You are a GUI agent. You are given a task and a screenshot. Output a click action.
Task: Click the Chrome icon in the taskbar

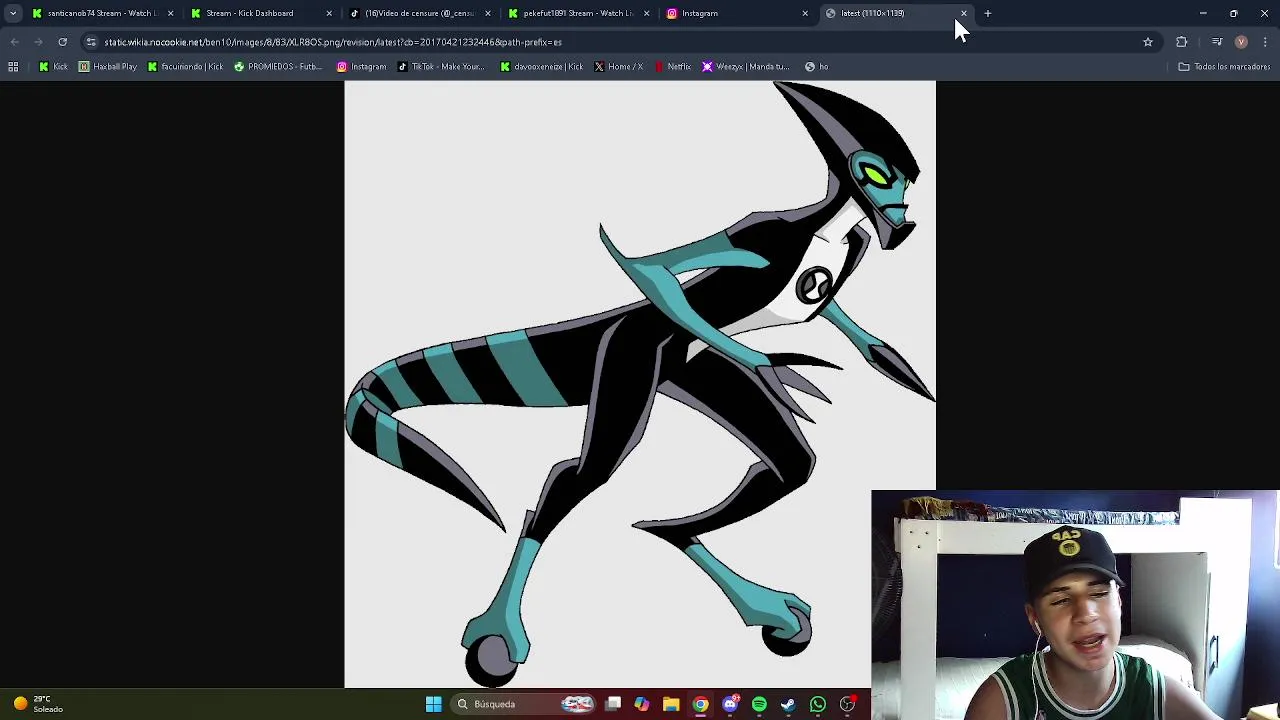700,704
